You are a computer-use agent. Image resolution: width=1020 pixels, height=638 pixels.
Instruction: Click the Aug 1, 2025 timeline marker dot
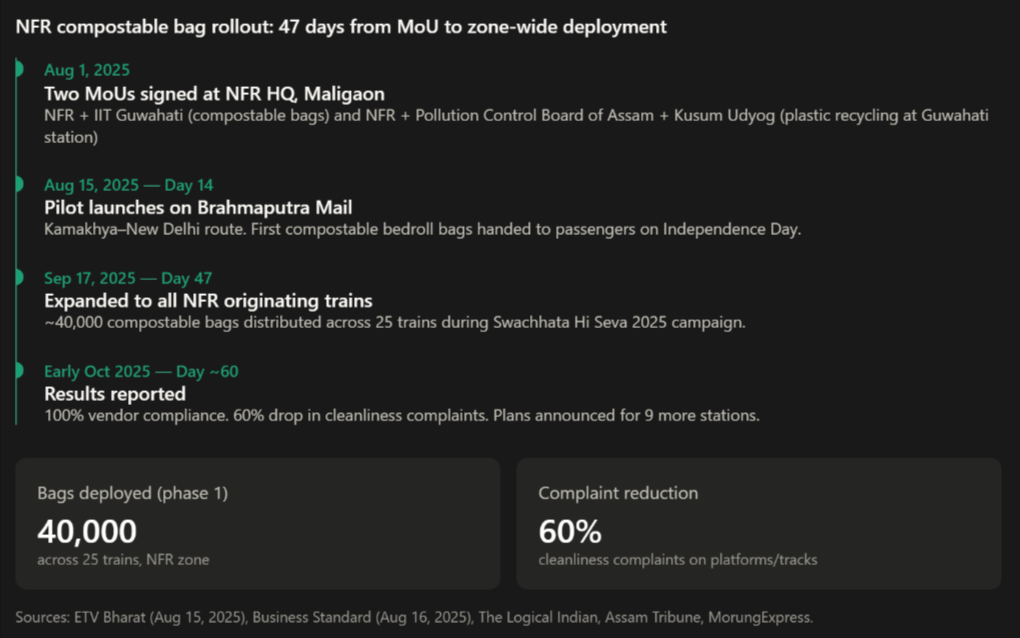[x=18, y=69]
